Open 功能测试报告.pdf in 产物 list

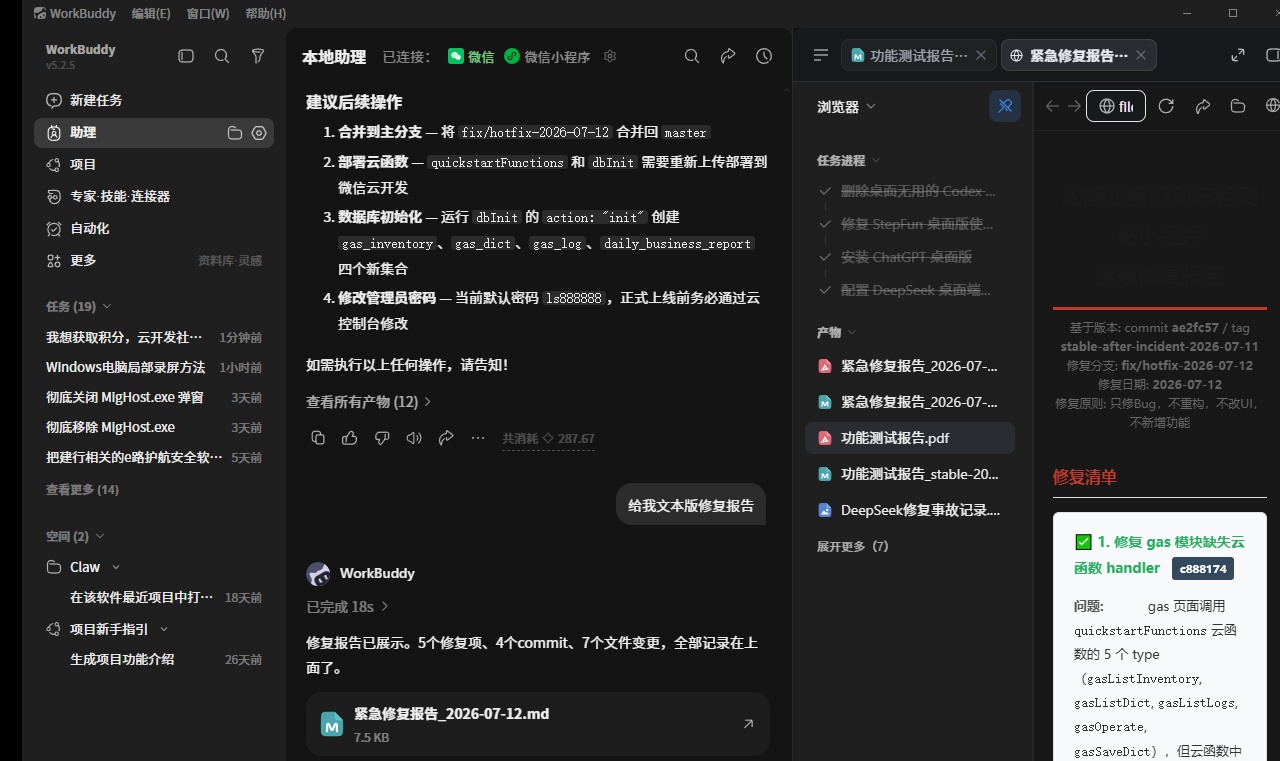tap(910, 438)
